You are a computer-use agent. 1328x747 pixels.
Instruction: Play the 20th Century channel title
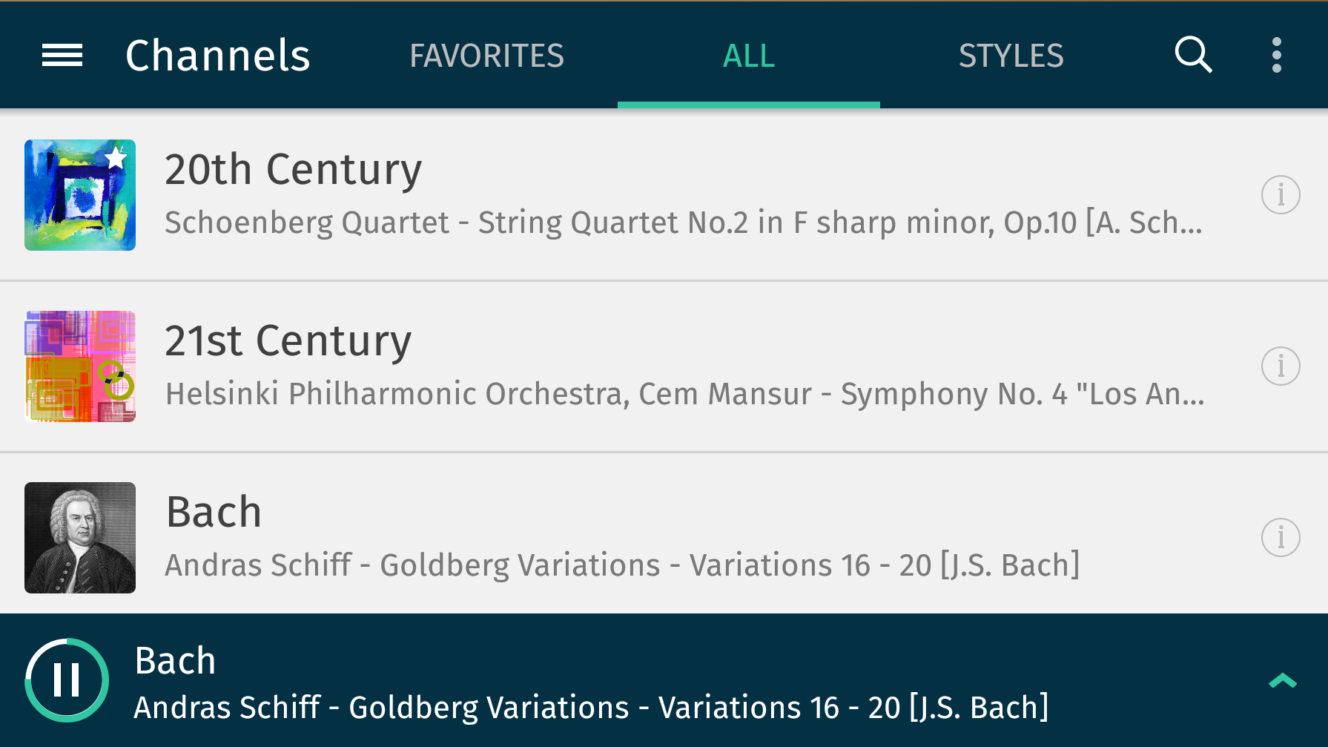click(x=293, y=169)
